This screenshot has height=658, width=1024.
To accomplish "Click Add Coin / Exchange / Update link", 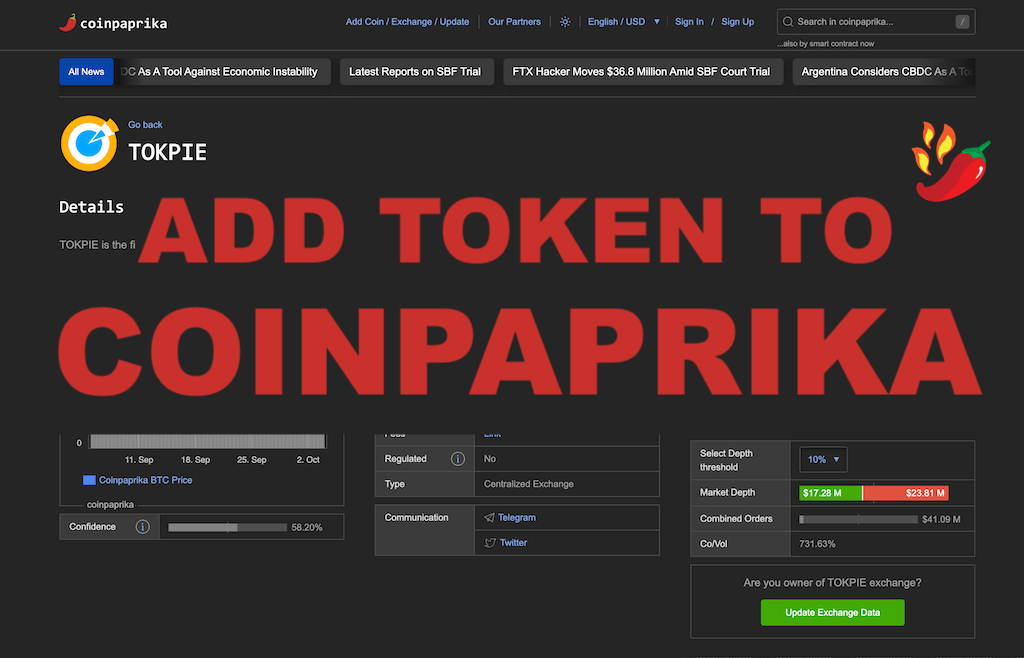I will [x=407, y=22].
